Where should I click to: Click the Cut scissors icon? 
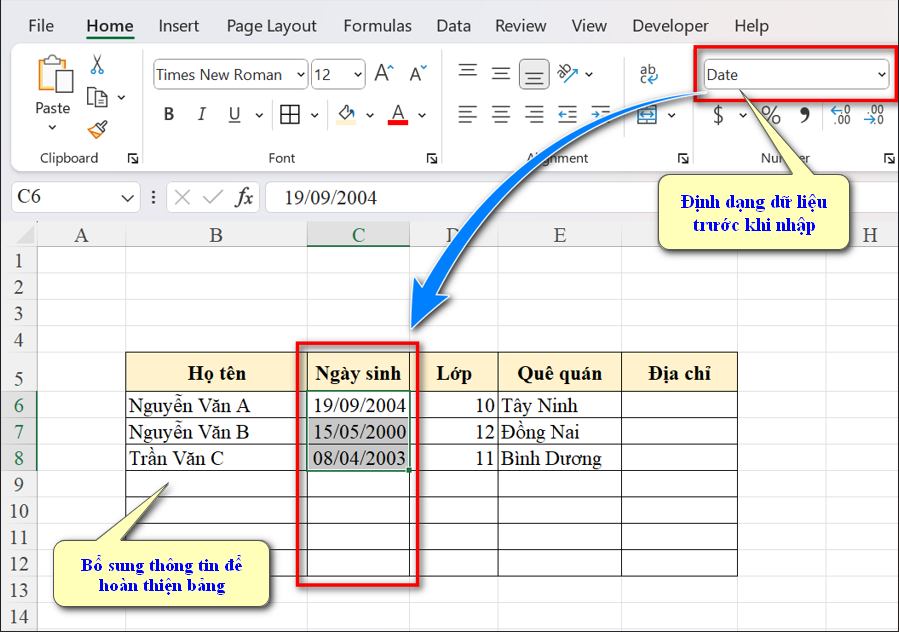tap(97, 65)
